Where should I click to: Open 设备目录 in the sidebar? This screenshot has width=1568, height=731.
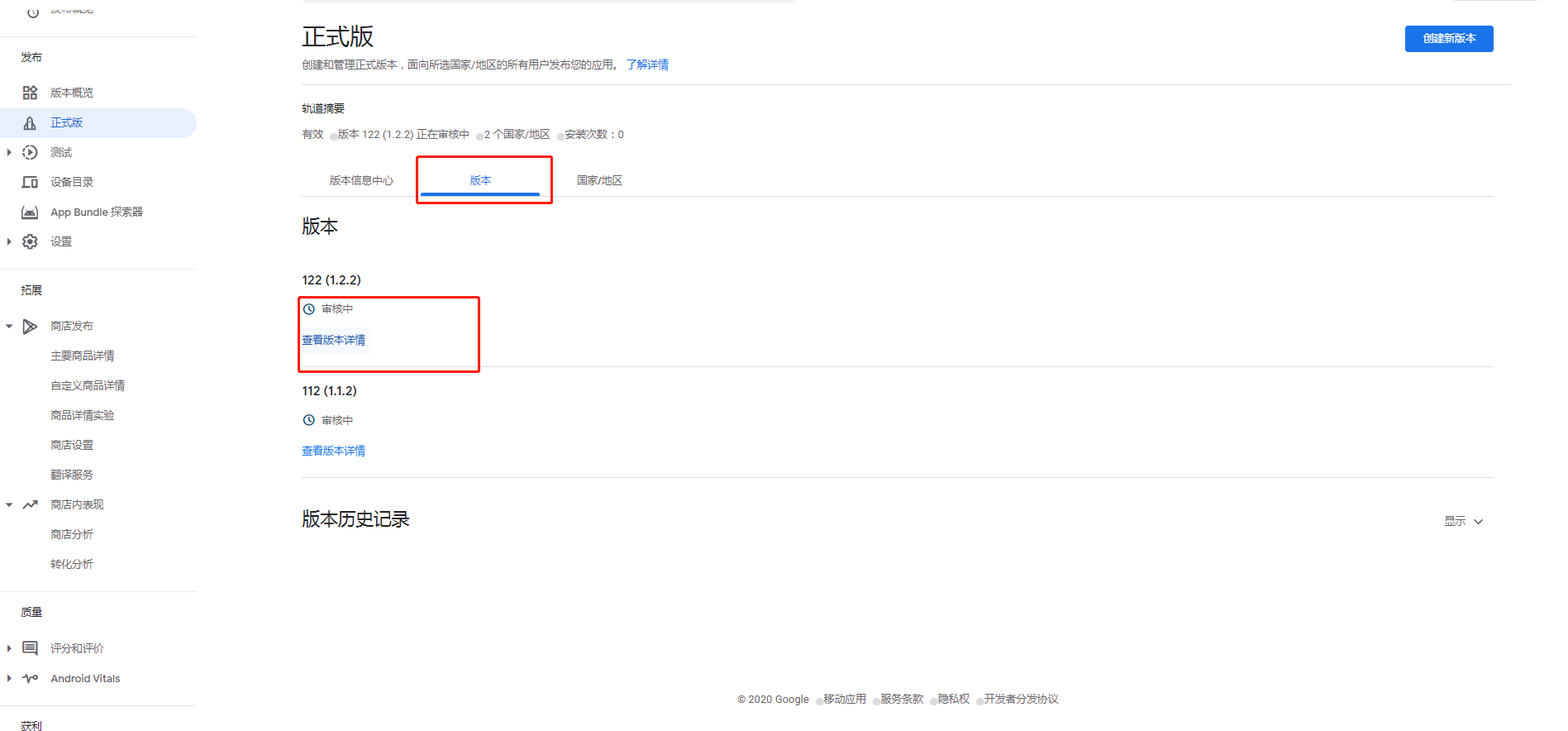(x=72, y=182)
